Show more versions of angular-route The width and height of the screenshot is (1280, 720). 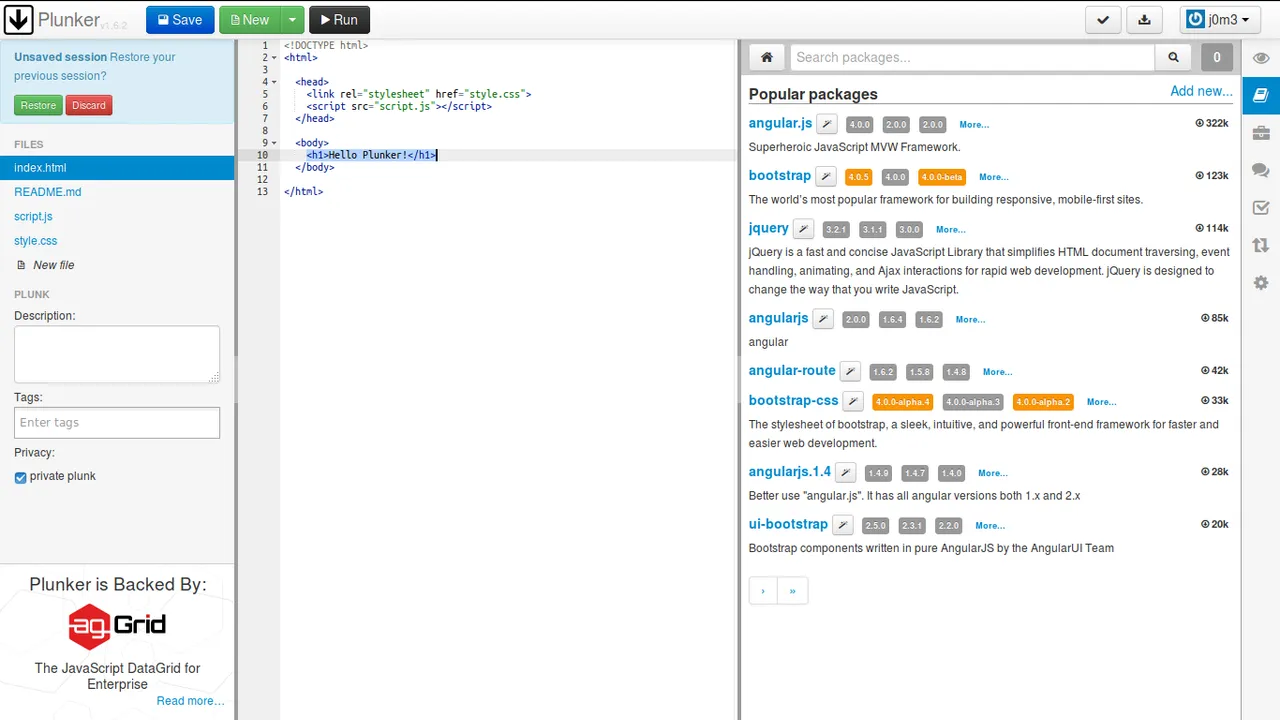click(x=997, y=372)
